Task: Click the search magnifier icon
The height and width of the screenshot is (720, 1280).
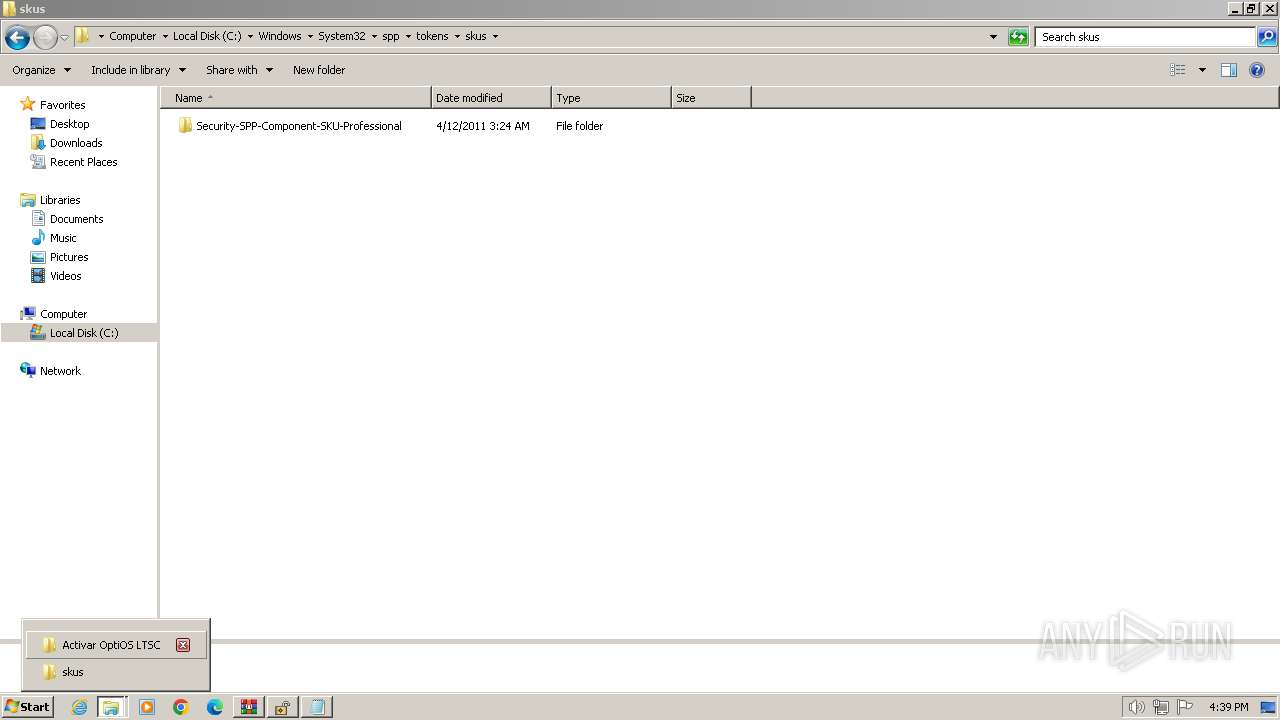Action: coord(1267,37)
